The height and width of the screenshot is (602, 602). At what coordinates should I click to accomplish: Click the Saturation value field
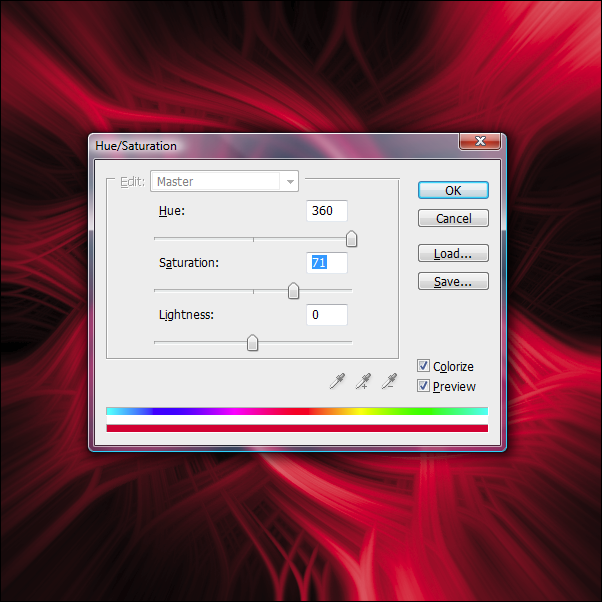(327, 263)
